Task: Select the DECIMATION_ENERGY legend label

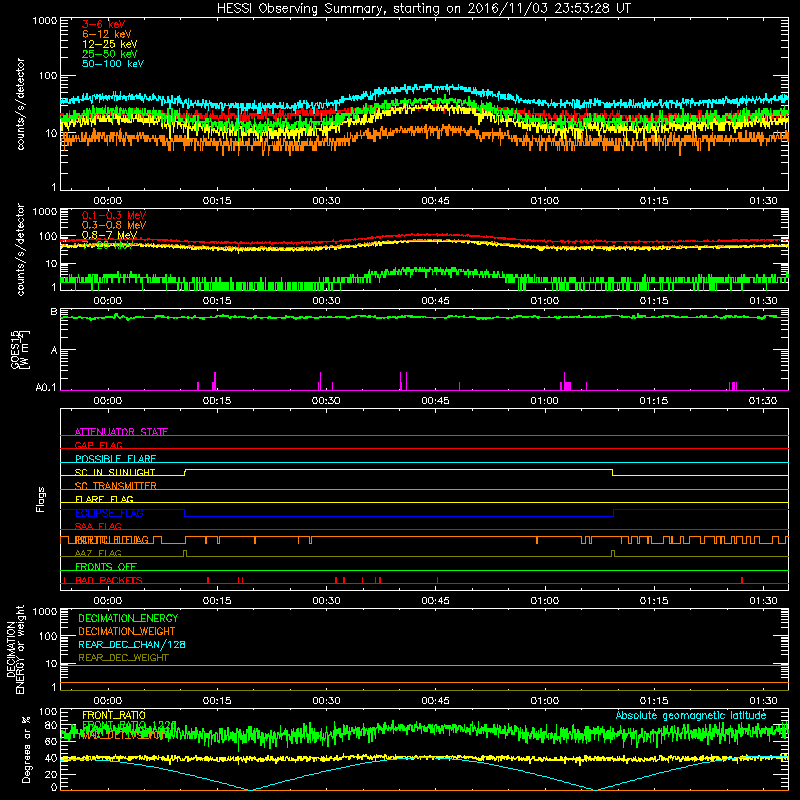Action: point(128,618)
